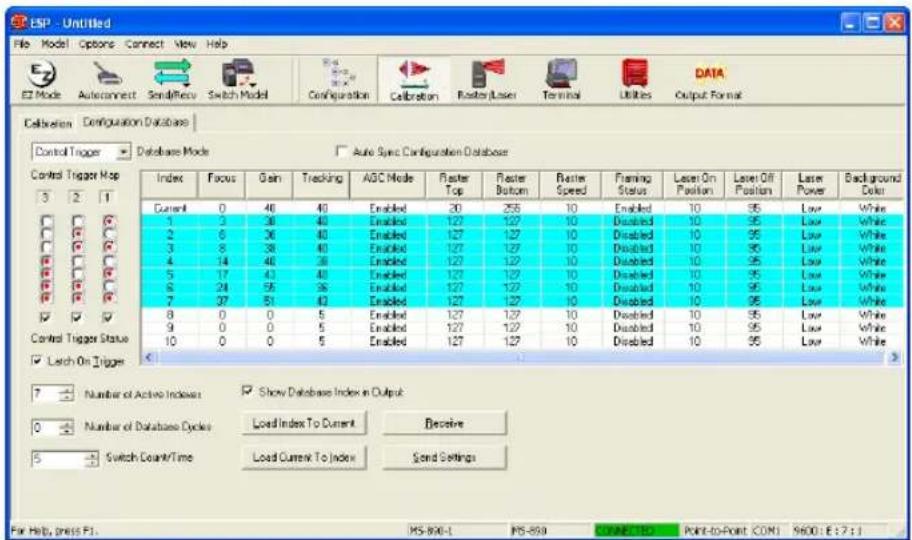Toggle Control Trigger Status checkbox under column 1

(x=107, y=318)
